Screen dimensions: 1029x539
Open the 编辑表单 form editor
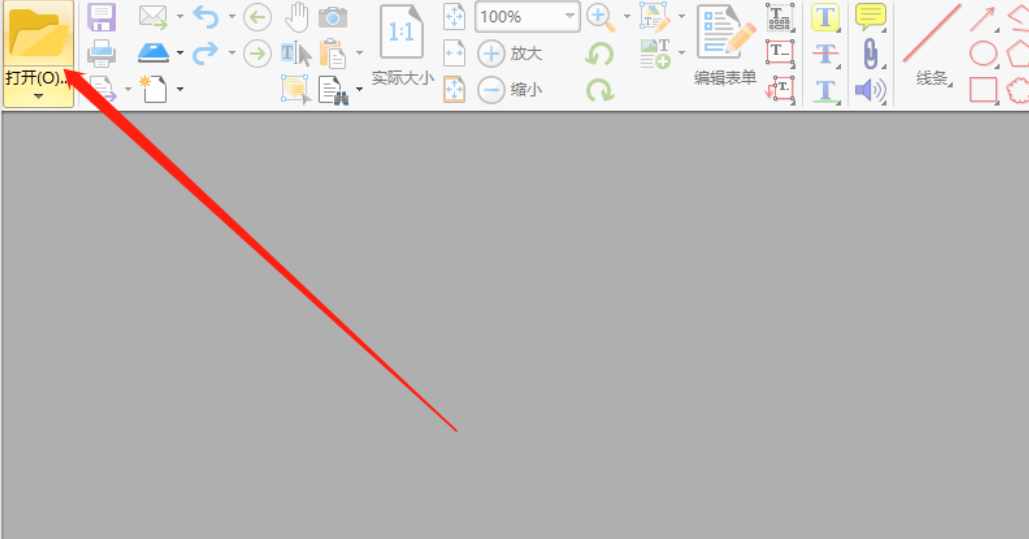725,46
